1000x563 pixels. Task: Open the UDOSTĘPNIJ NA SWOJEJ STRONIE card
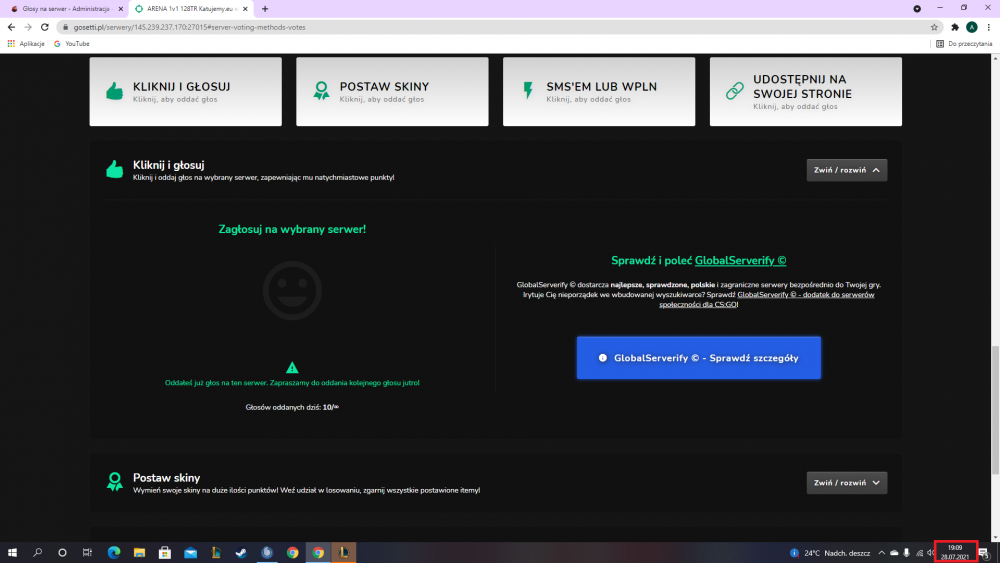tap(805, 91)
